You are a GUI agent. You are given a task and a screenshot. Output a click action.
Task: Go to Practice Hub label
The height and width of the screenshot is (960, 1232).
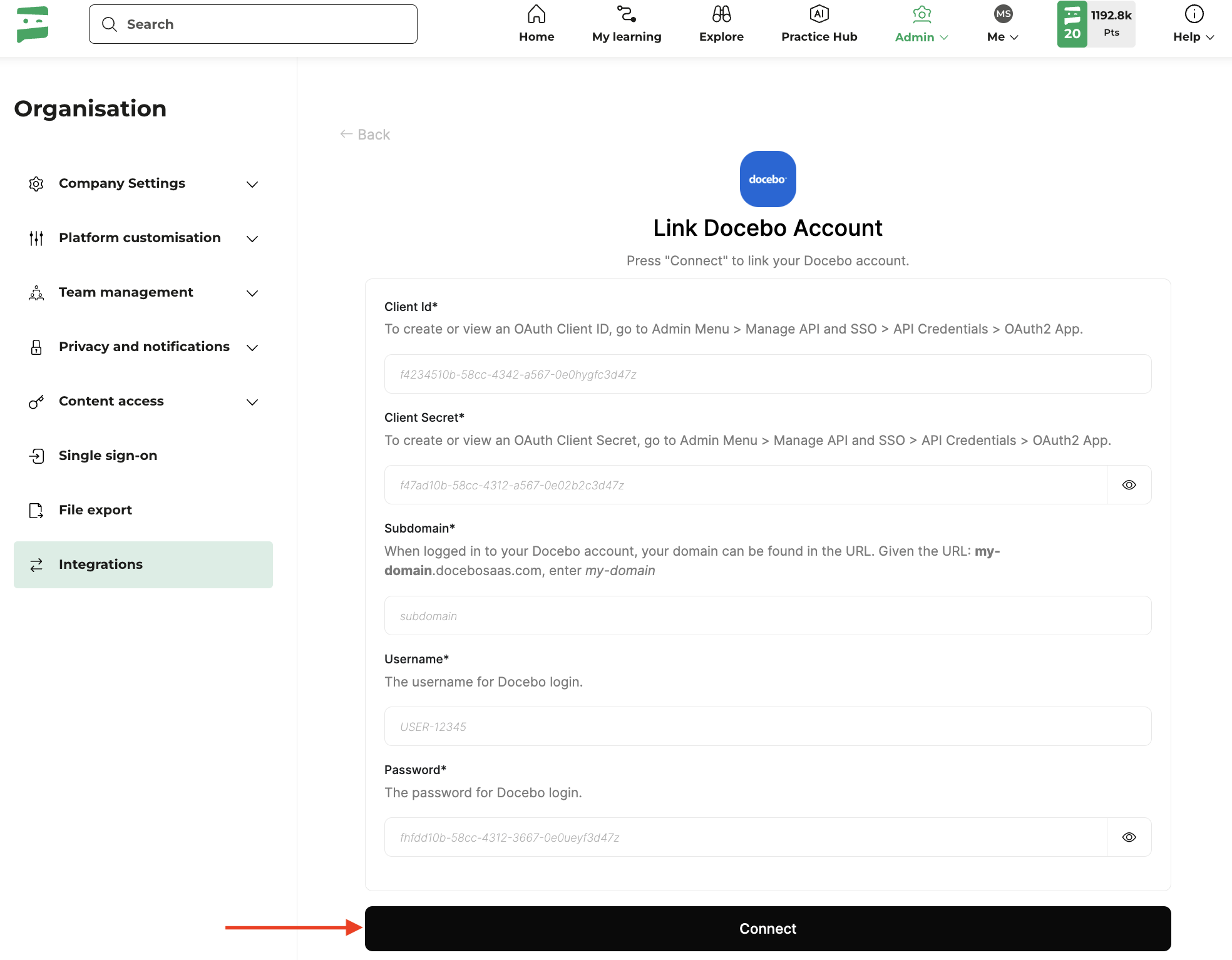(819, 37)
